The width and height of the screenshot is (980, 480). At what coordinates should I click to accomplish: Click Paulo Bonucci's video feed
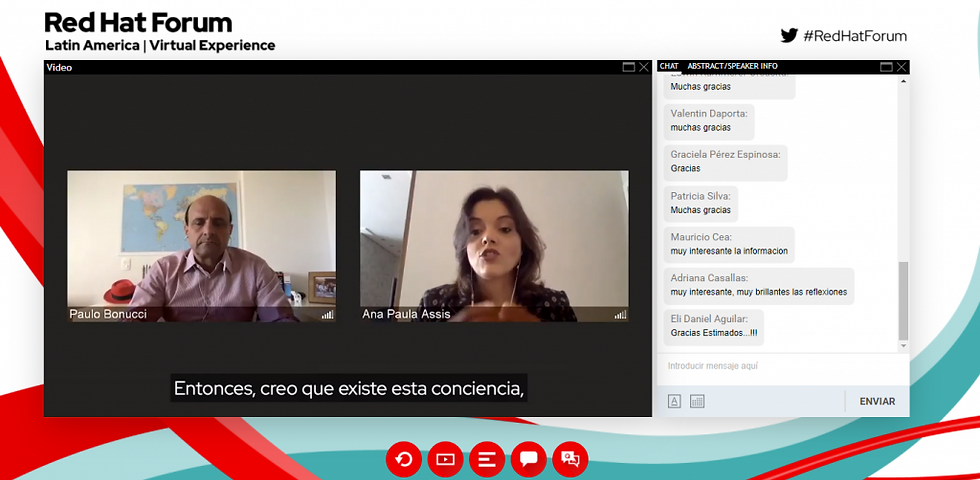click(x=201, y=246)
